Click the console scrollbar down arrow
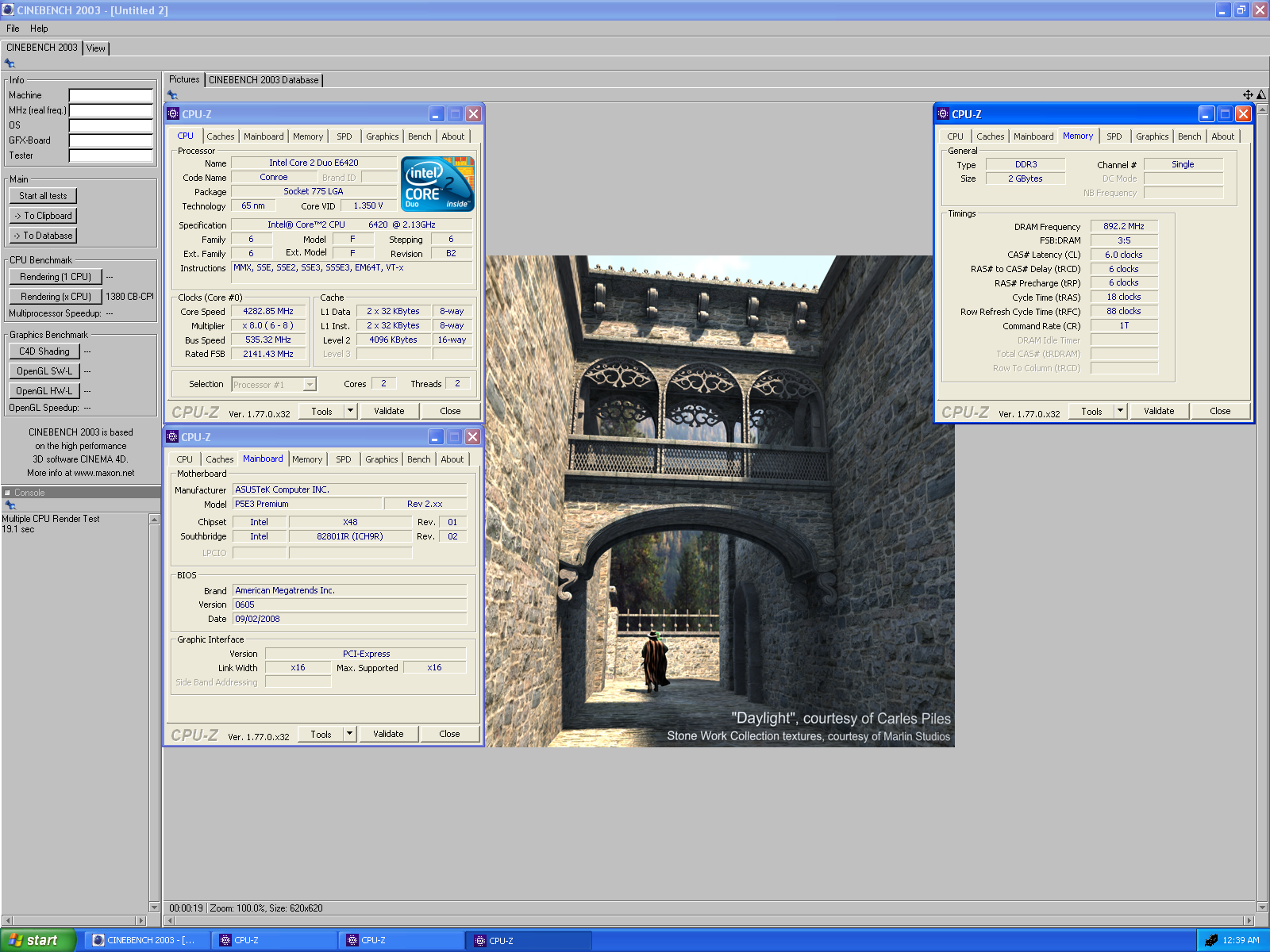The width and height of the screenshot is (1270, 952). pos(154,907)
